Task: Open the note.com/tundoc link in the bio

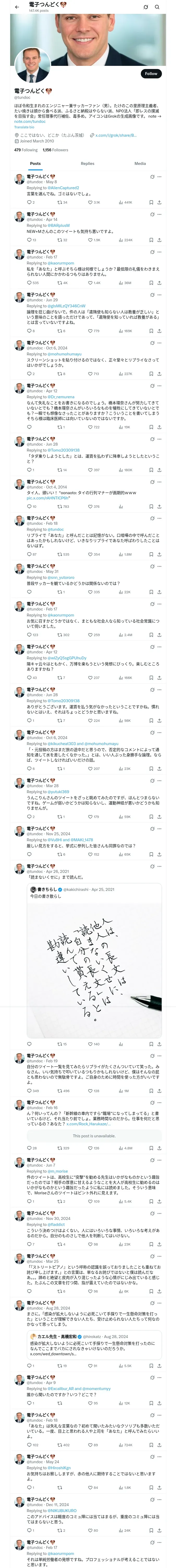Action: click(x=30, y=122)
